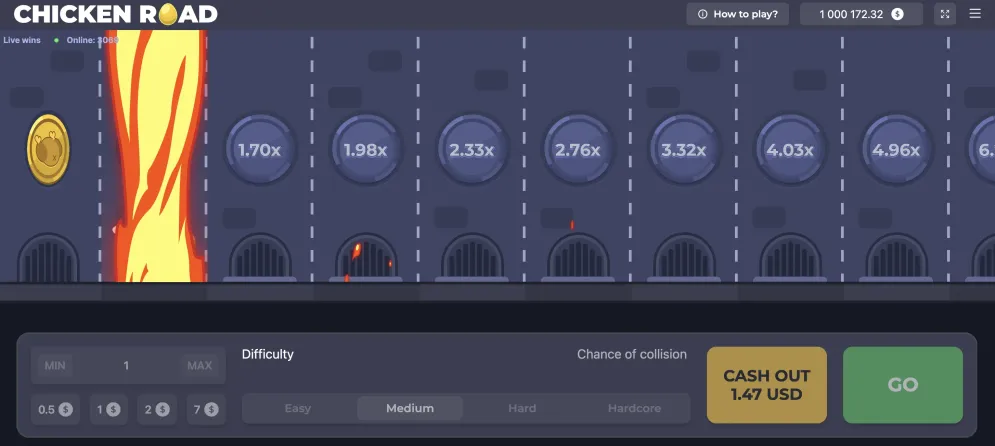Image resolution: width=995 pixels, height=446 pixels.
Task: Click the bet amount field
Action: (127, 365)
